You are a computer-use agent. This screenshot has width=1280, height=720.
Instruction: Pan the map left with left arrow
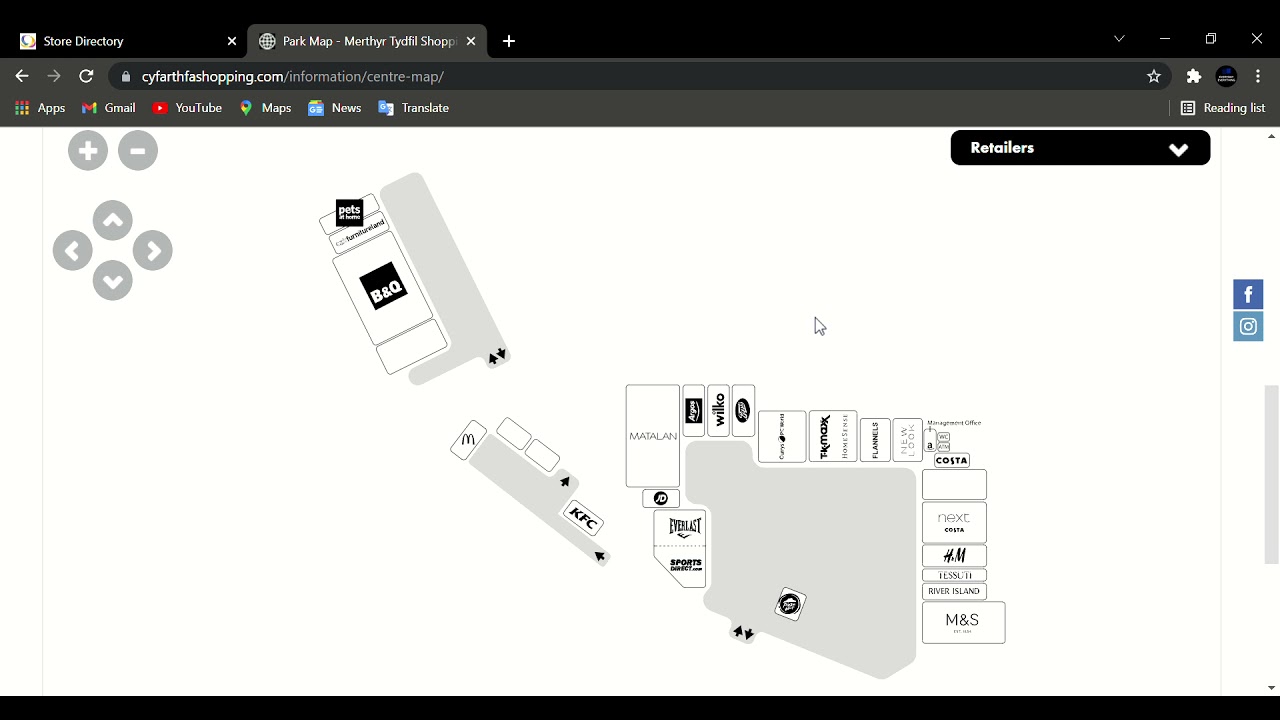pos(73,251)
